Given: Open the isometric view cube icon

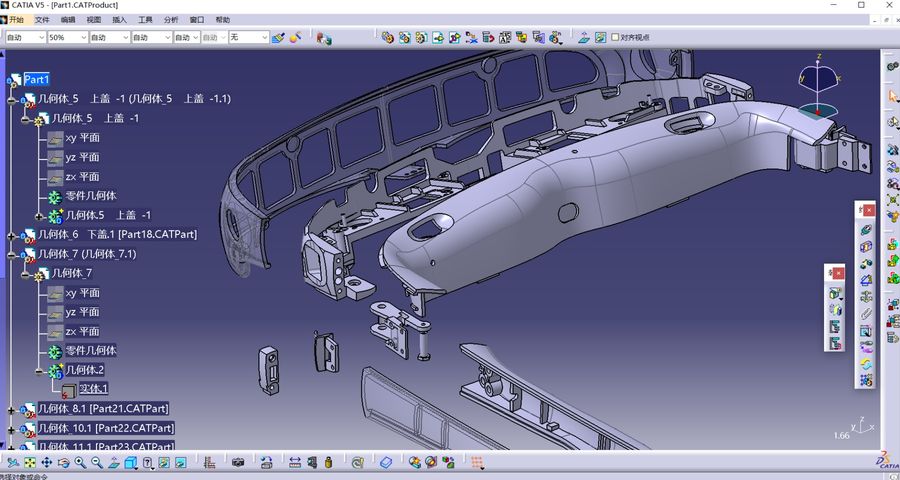Looking at the screenshot, I should click(131, 462).
